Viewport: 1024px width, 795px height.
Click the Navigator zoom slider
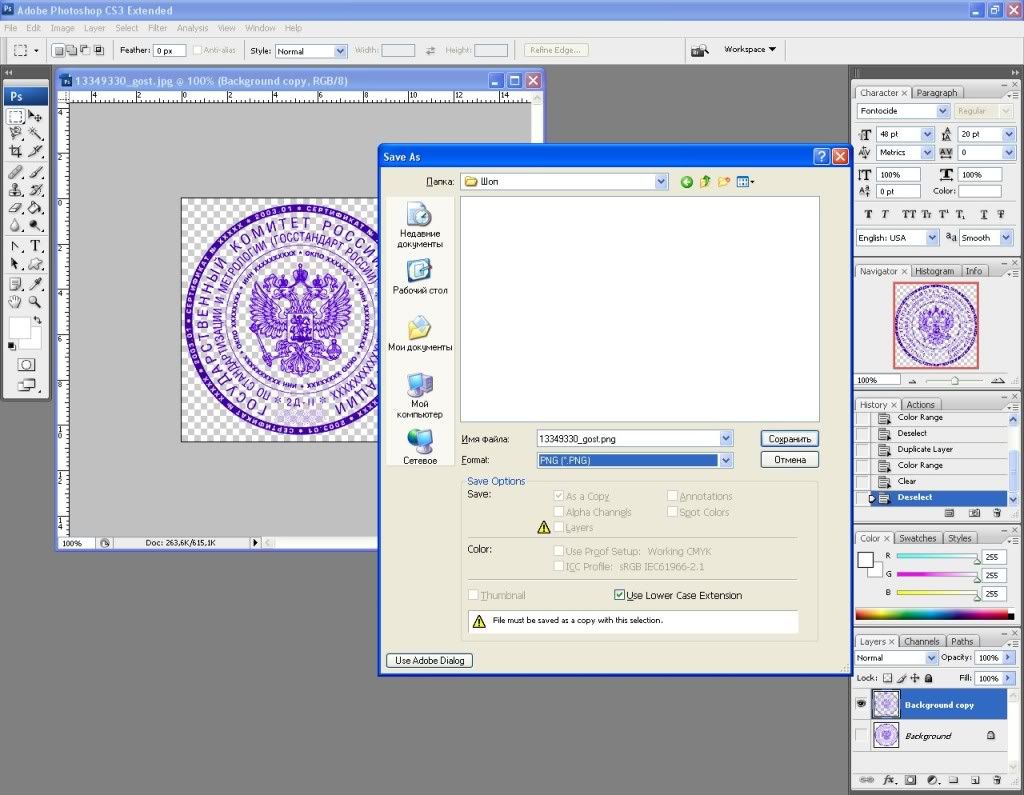point(954,380)
